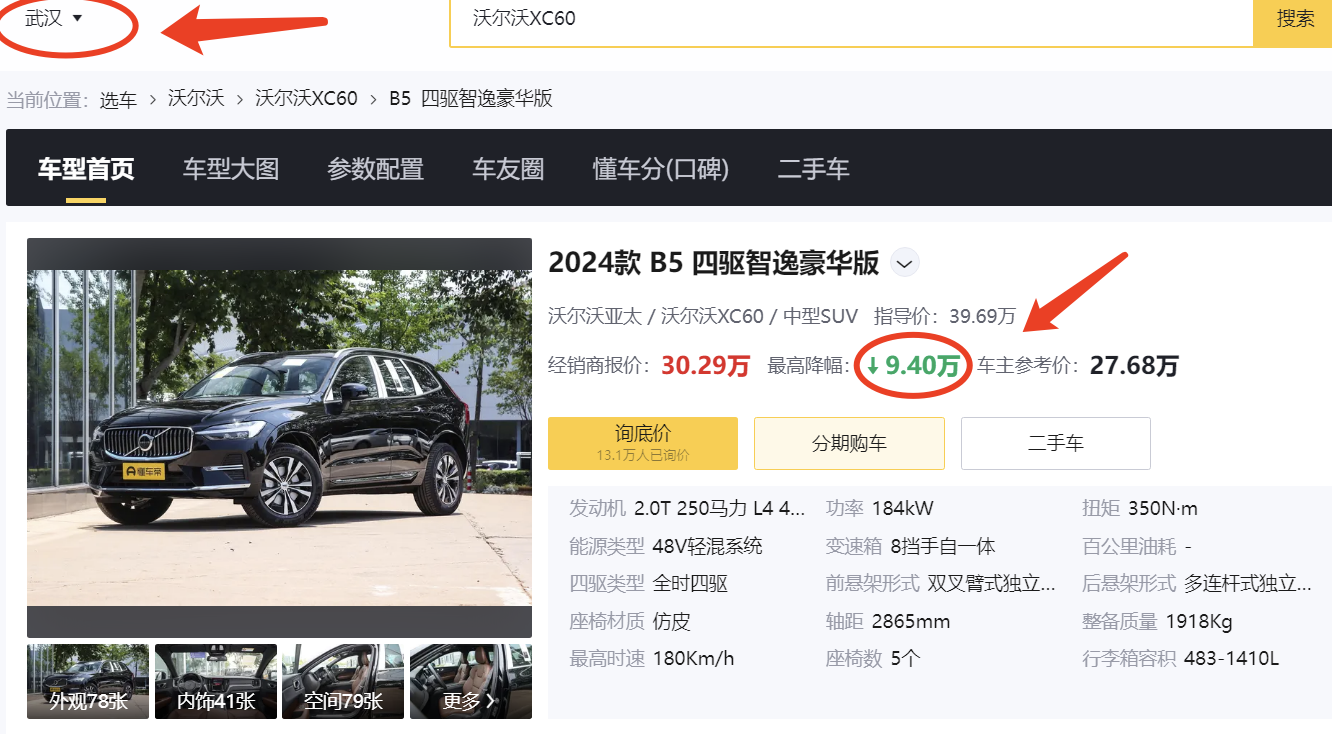Click power value 184kW
The height and width of the screenshot is (734, 1332).
point(903,508)
